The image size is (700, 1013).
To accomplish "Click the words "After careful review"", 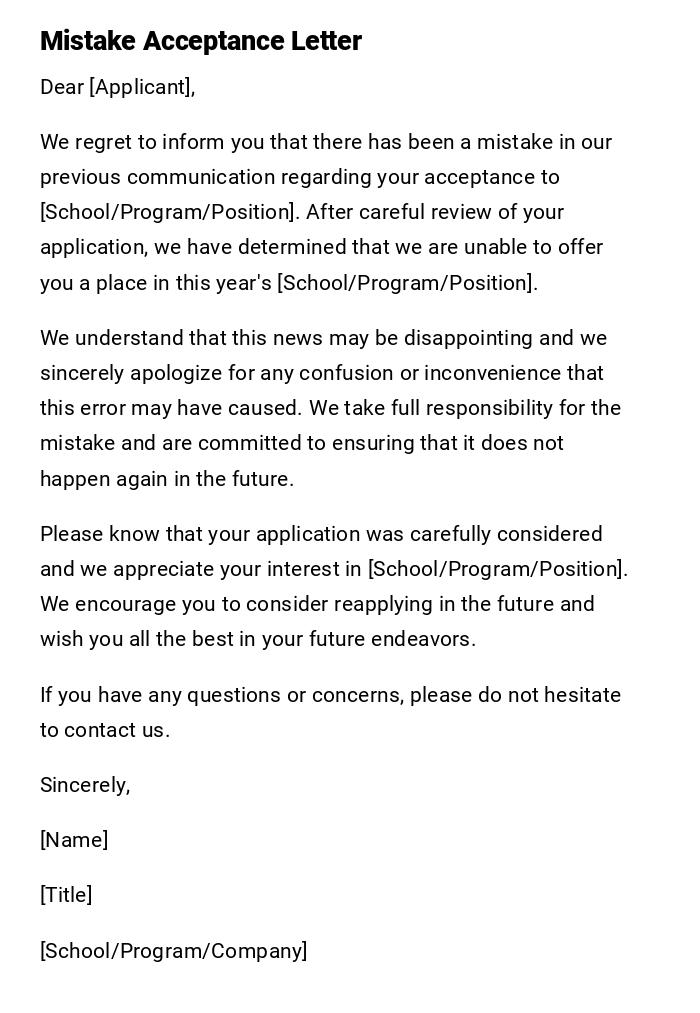I will [x=371, y=212].
